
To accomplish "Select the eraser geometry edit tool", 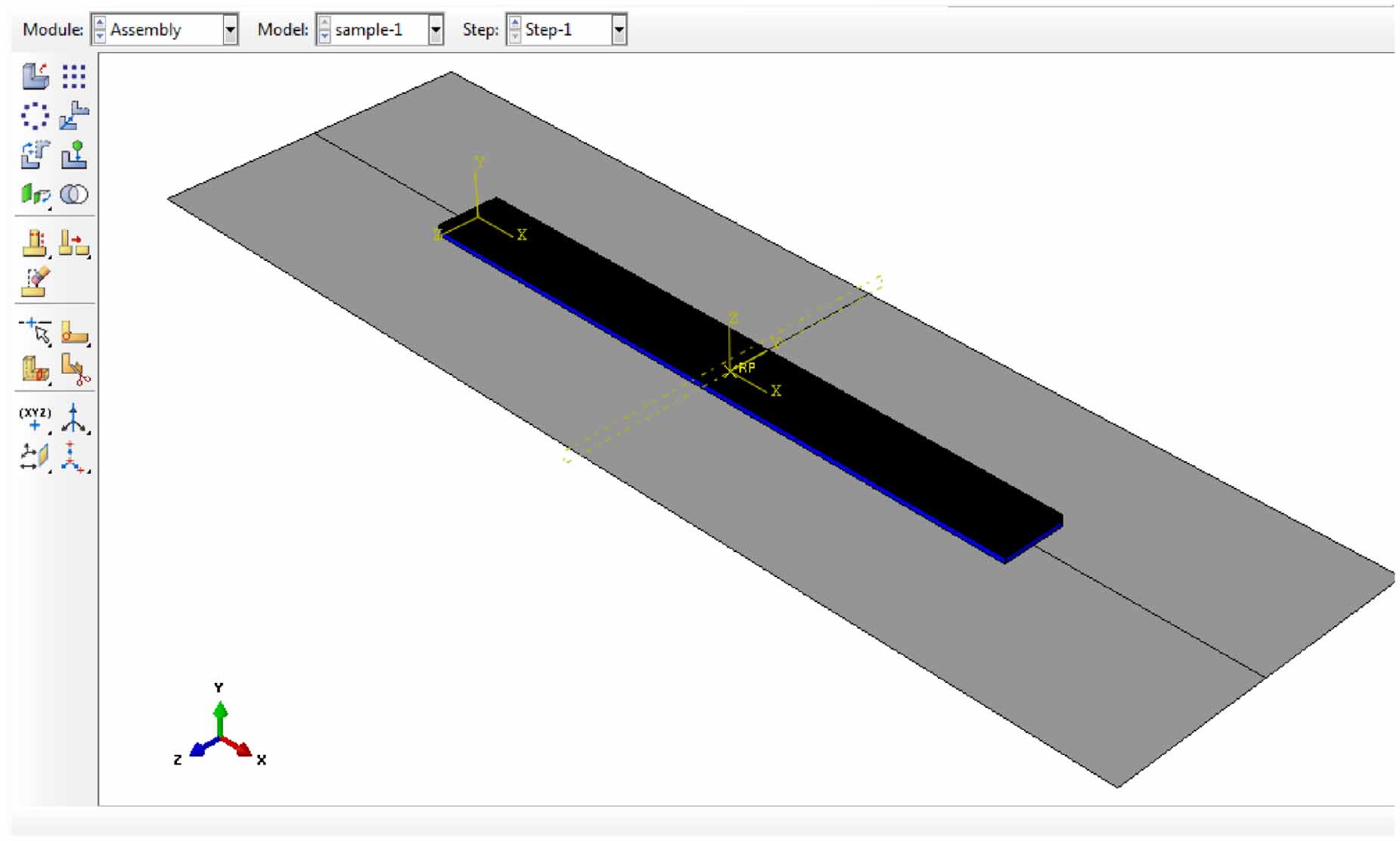I will (35, 281).
